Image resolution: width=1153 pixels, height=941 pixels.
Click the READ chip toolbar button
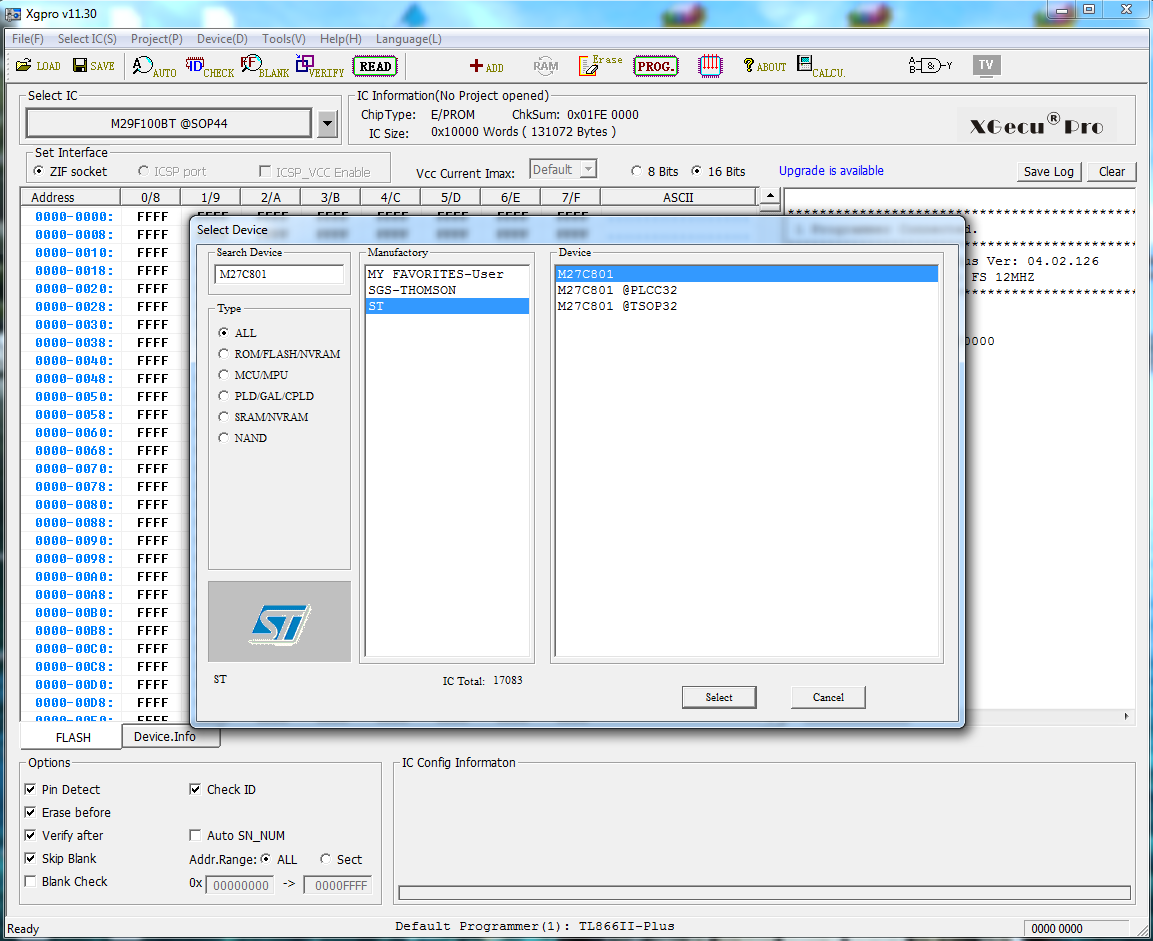coord(375,66)
